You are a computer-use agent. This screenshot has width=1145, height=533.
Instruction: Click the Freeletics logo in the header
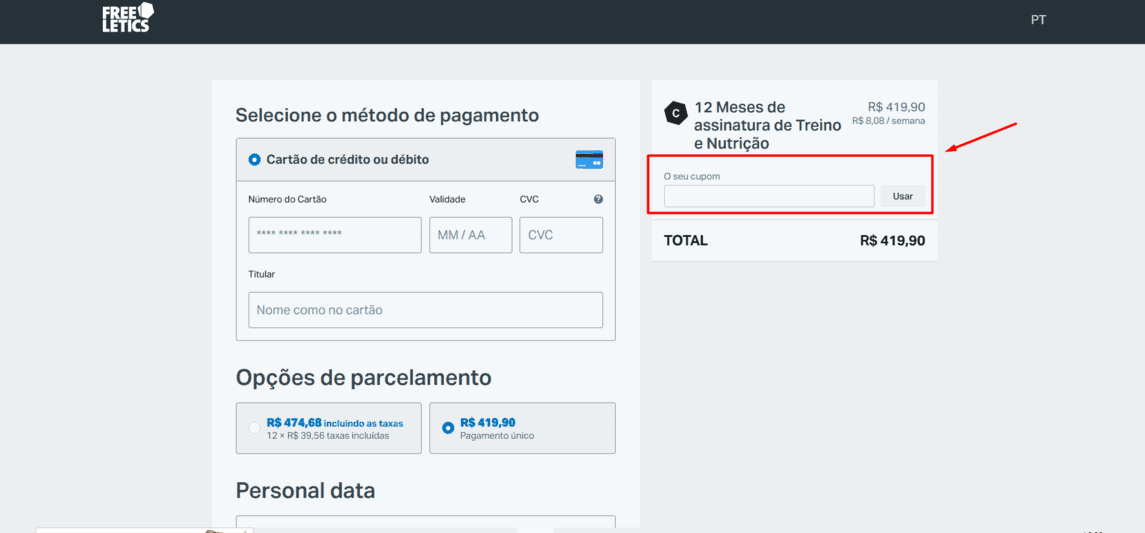point(128,18)
